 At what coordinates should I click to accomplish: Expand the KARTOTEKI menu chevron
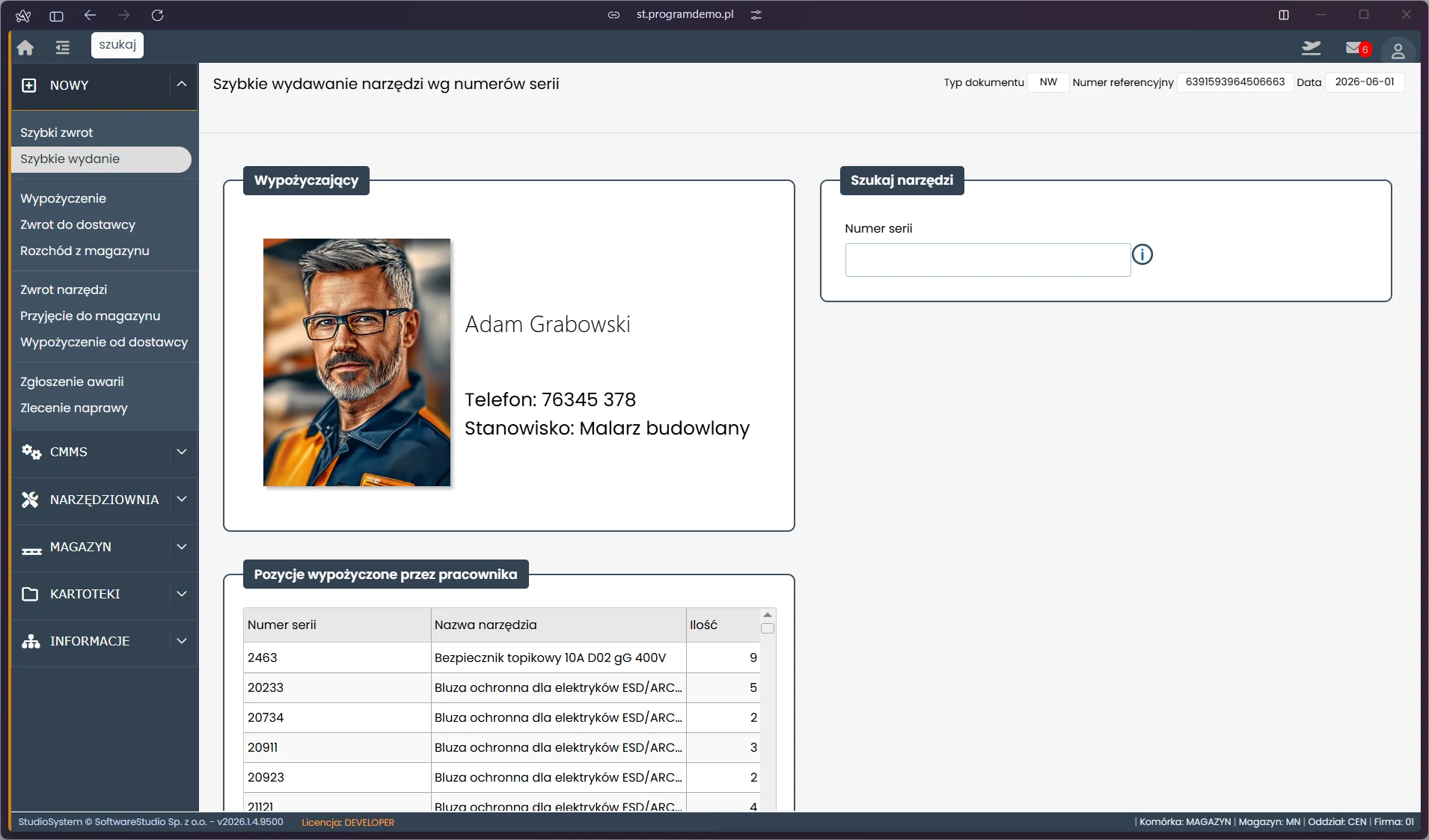pos(182,594)
